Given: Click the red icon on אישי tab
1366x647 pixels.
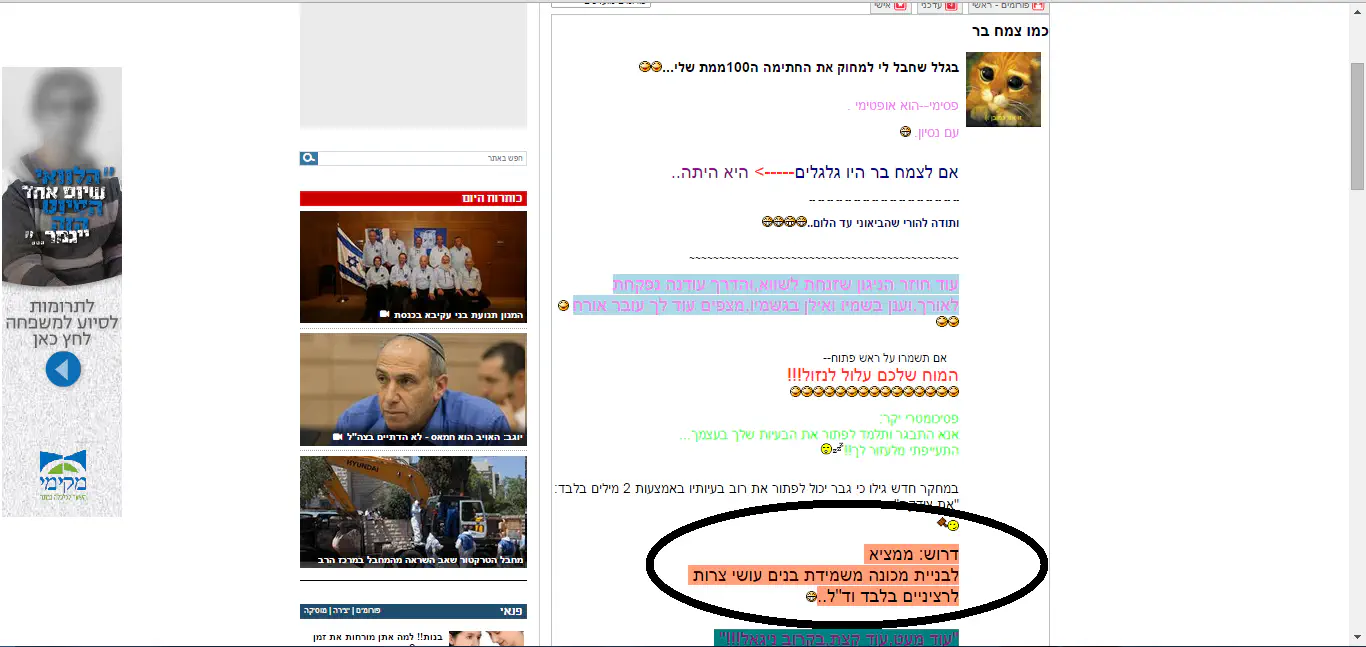Looking at the screenshot, I should pos(899,5).
